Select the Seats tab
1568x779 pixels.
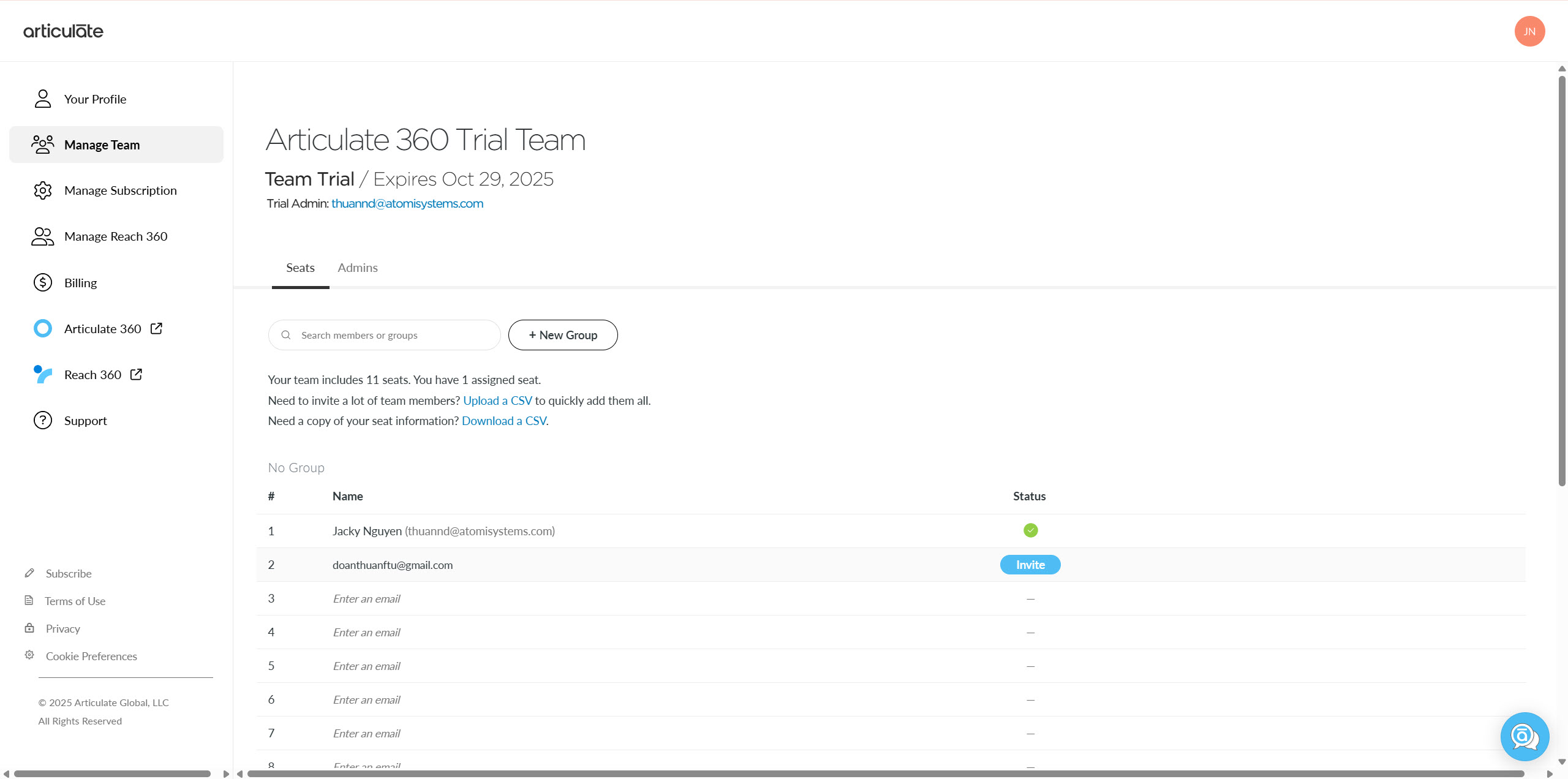coord(300,268)
